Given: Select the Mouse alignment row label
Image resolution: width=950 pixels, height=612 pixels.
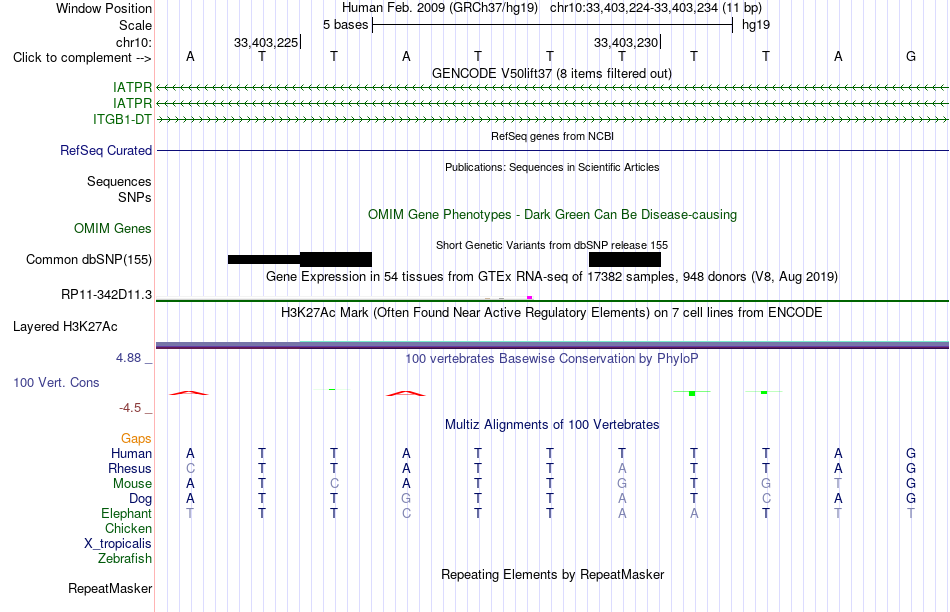Looking at the screenshot, I should coord(132,484).
